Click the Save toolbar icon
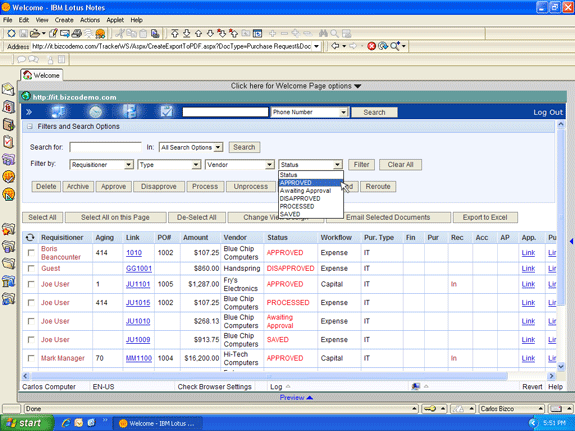 coord(23,34)
